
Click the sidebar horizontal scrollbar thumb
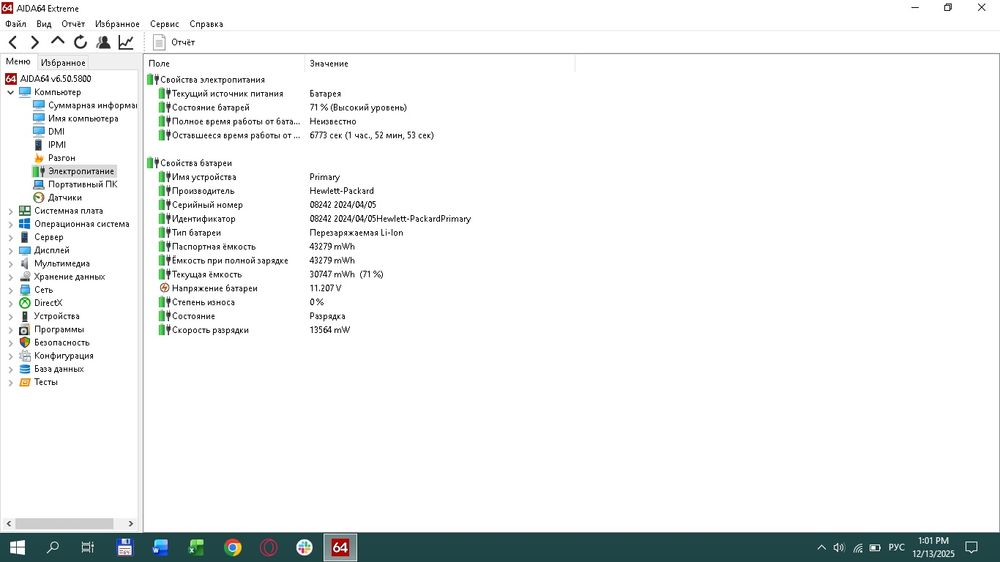pyautogui.click(x=64, y=524)
